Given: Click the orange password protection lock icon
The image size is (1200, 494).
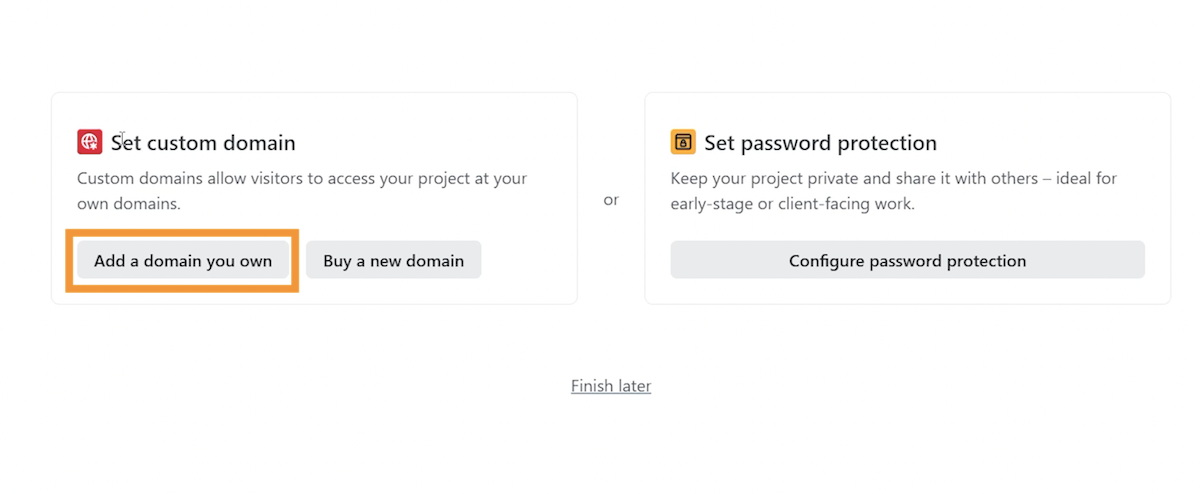Looking at the screenshot, I should 683,142.
